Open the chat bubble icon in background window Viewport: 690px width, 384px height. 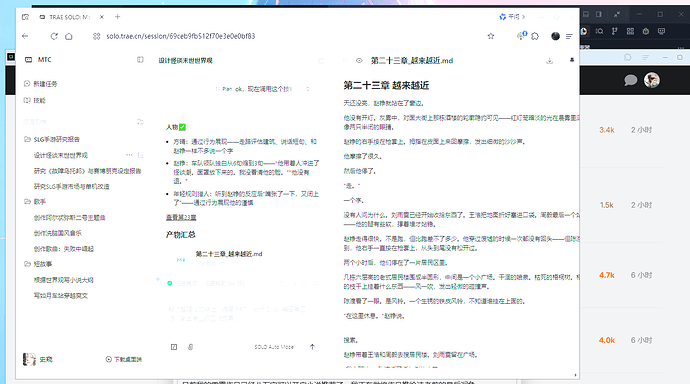coord(630,80)
